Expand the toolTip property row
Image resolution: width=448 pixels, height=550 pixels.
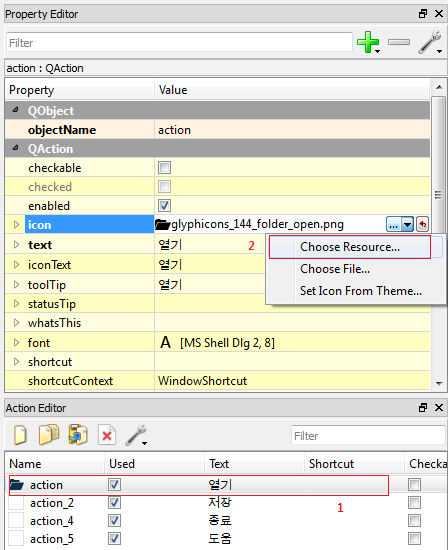point(16,285)
